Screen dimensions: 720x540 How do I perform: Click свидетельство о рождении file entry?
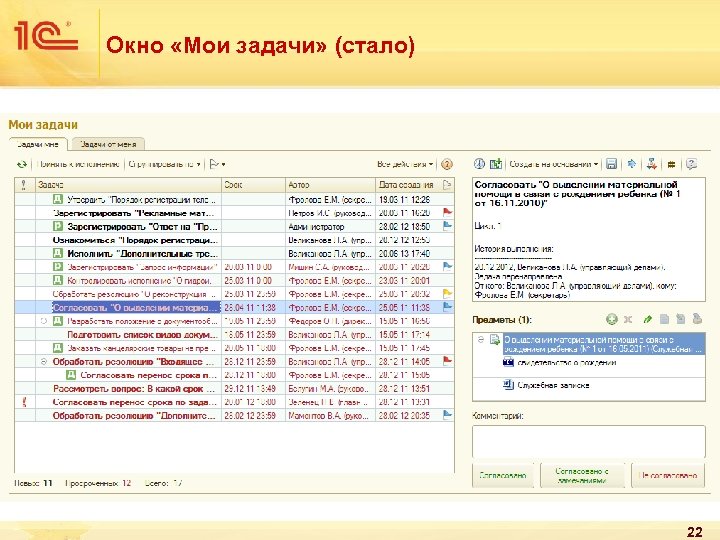click(567, 363)
